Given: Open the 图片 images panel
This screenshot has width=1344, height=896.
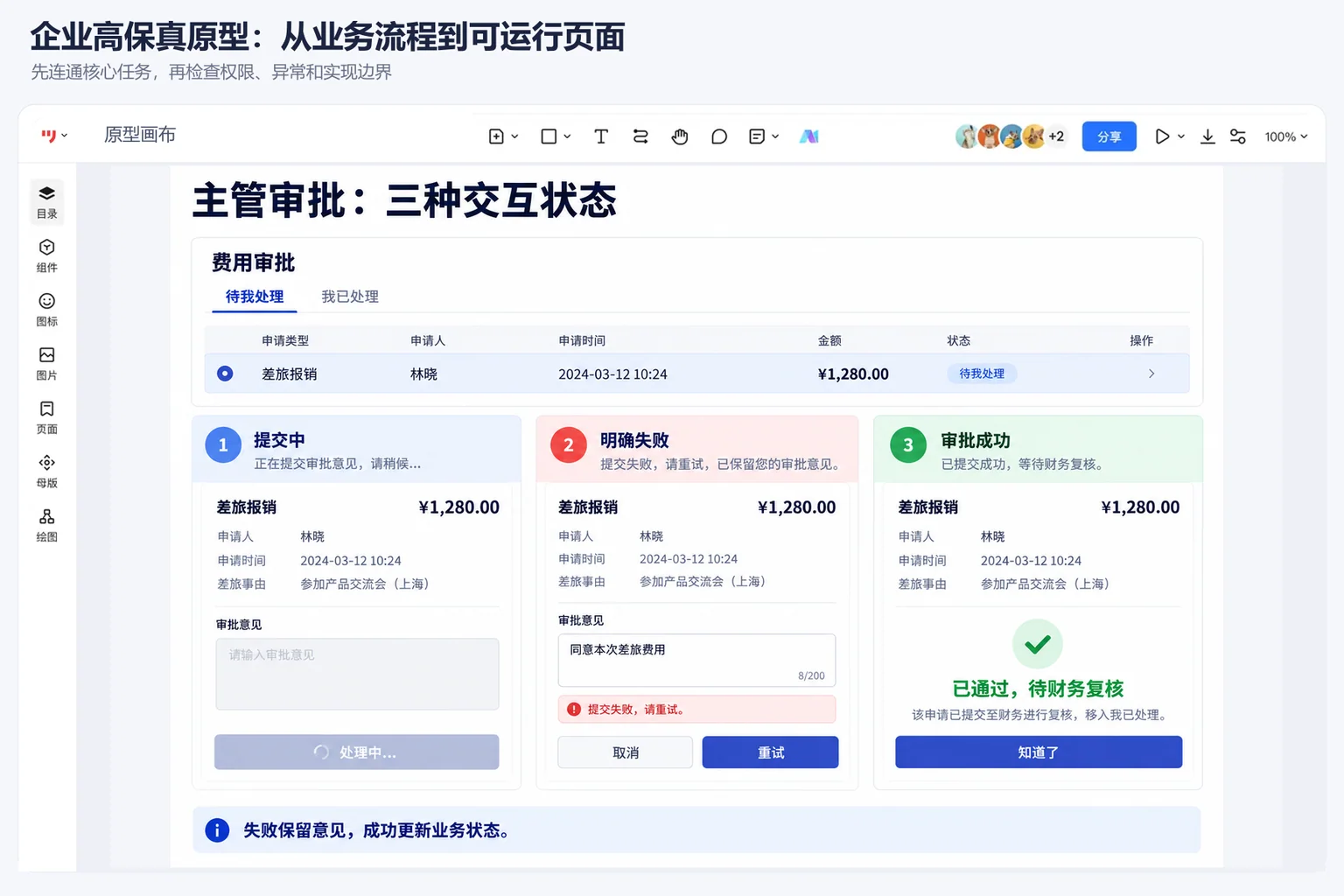Looking at the screenshot, I should [x=47, y=364].
